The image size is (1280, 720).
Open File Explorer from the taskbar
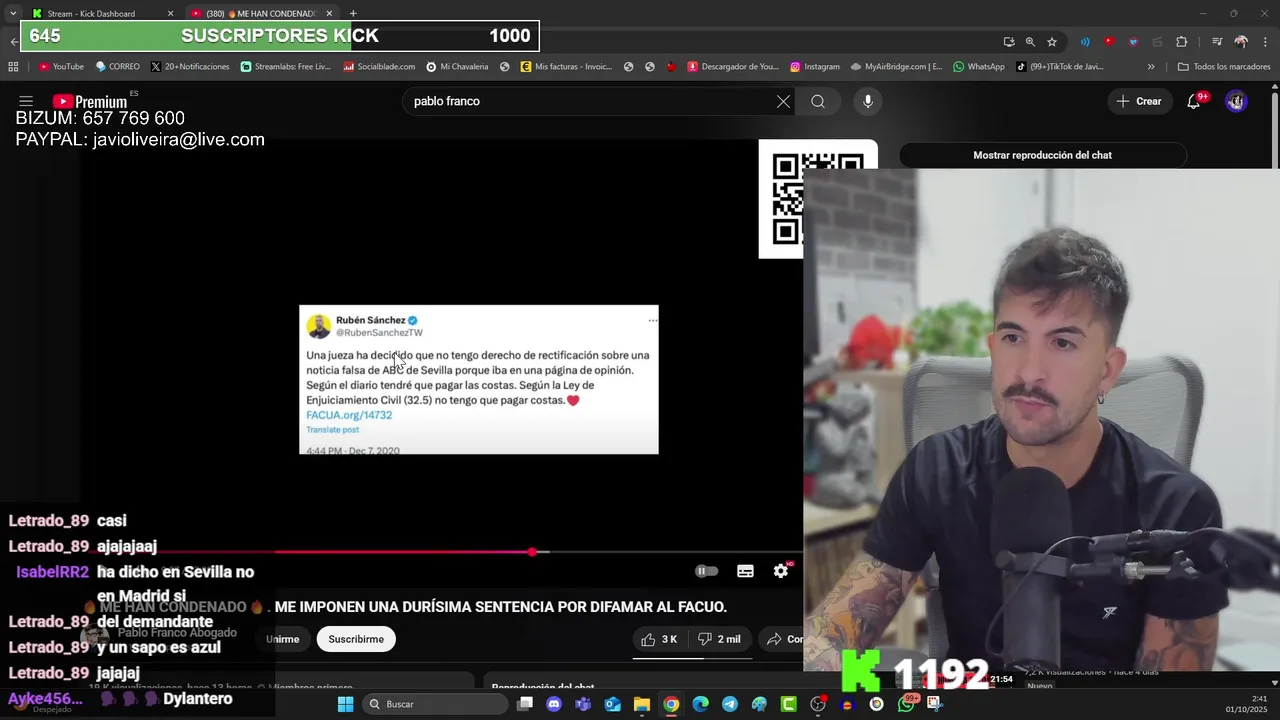coord(642,704)
